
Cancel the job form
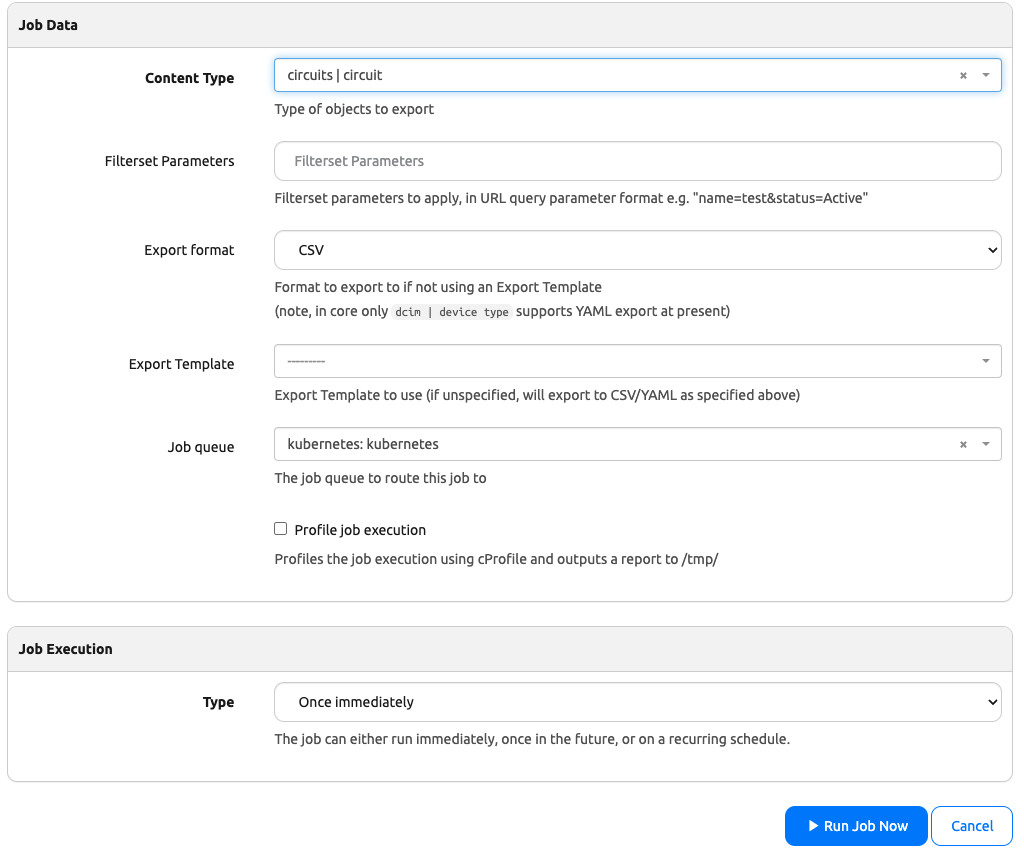click(x=971, y=826)
